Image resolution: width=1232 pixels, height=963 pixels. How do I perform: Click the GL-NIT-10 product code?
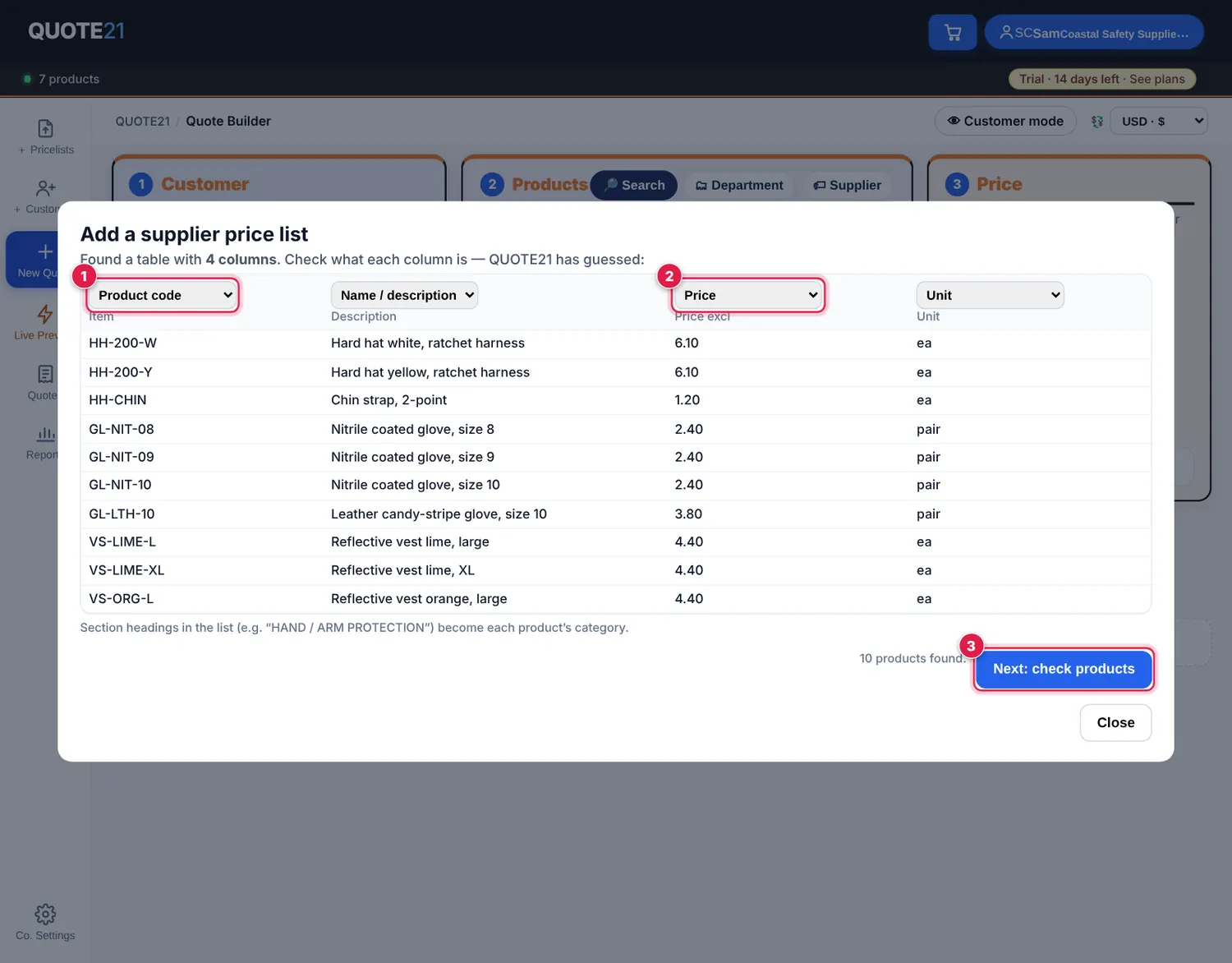[x=120, y=486]
